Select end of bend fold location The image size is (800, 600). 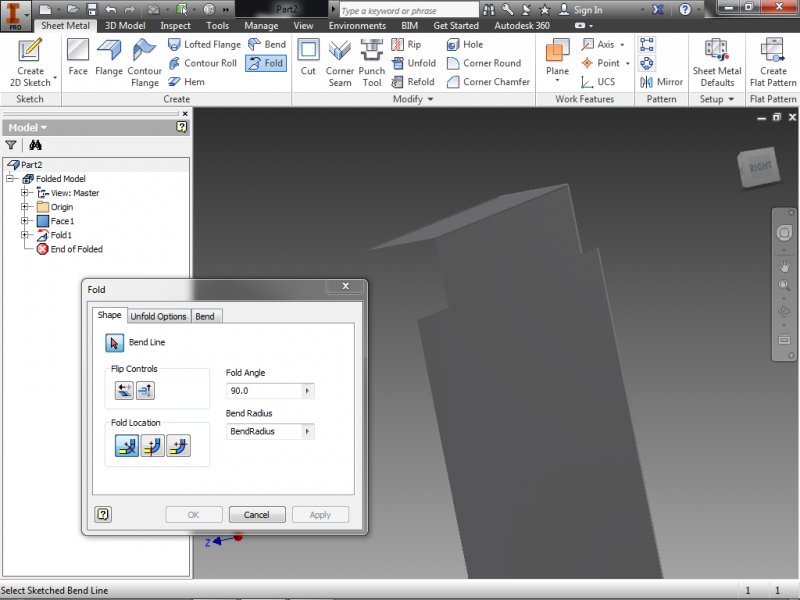(x=179, y=445)
